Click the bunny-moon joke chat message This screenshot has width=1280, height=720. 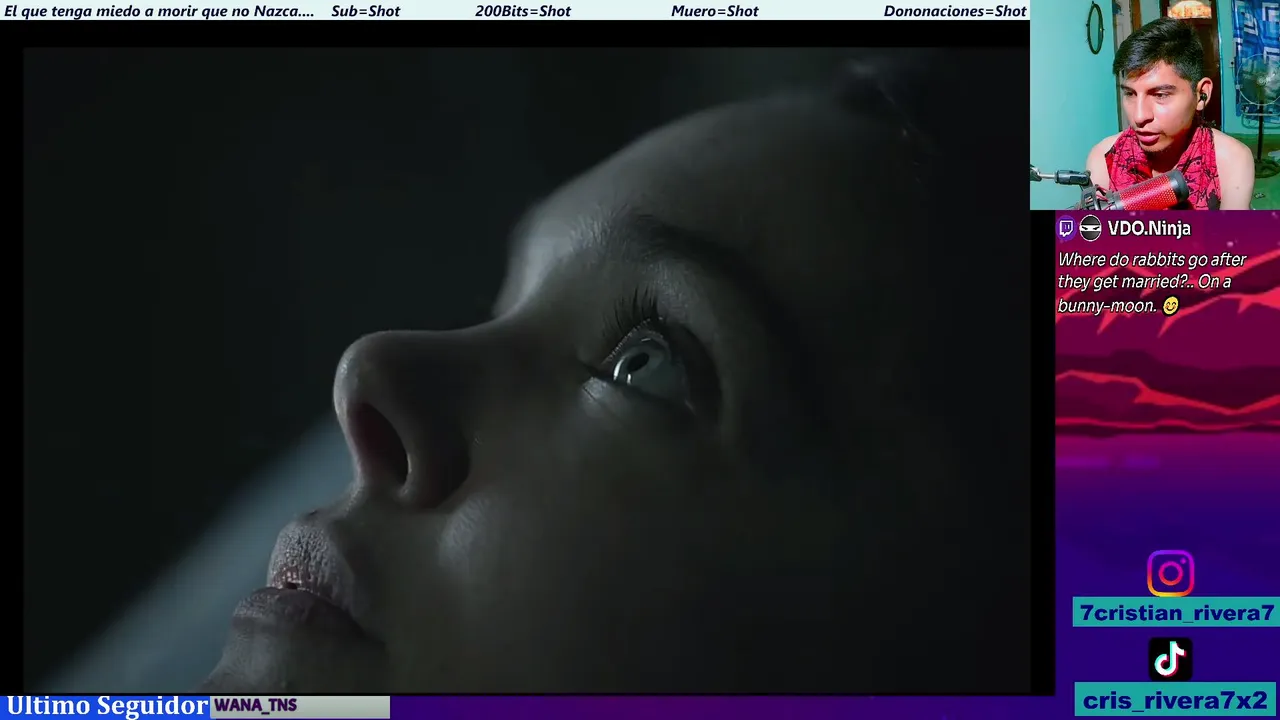1152,282
